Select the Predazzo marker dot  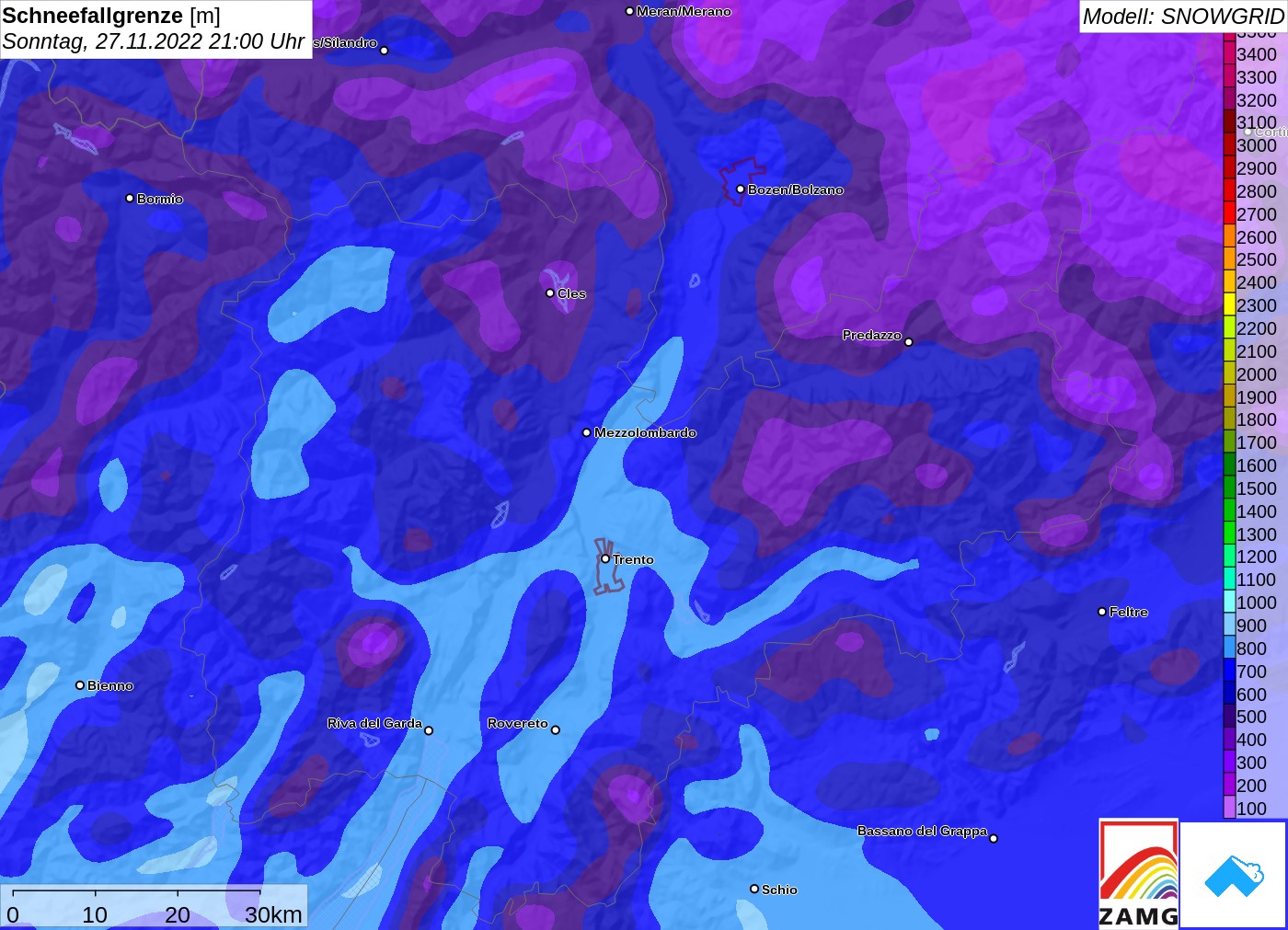[908, 342]
